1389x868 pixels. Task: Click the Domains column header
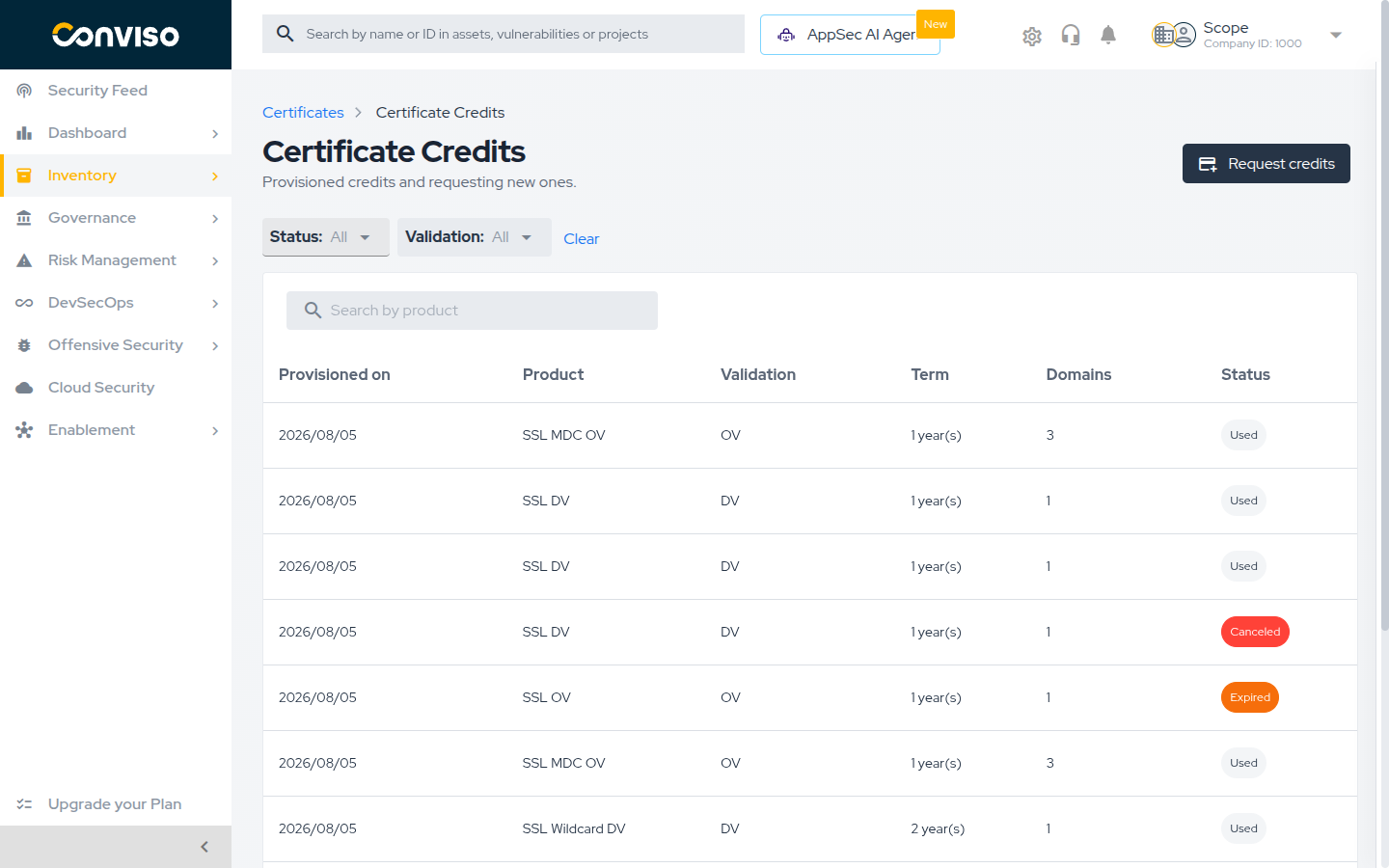click(1078, 374)
